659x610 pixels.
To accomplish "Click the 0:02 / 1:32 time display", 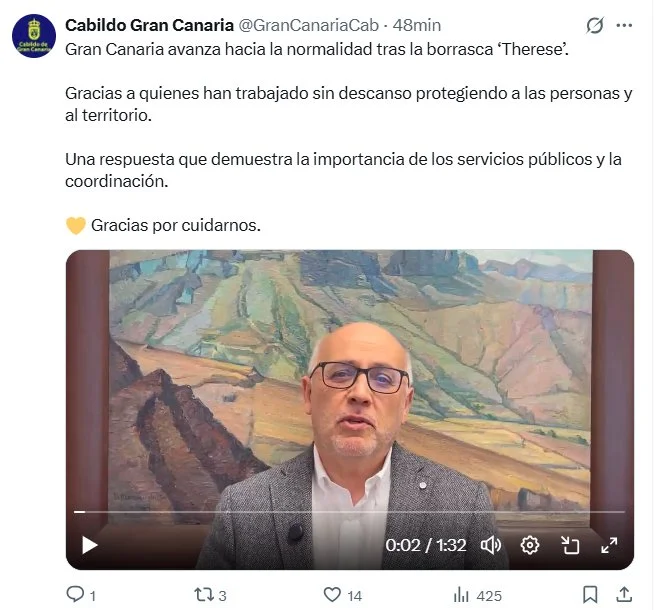I will point(426,545).
